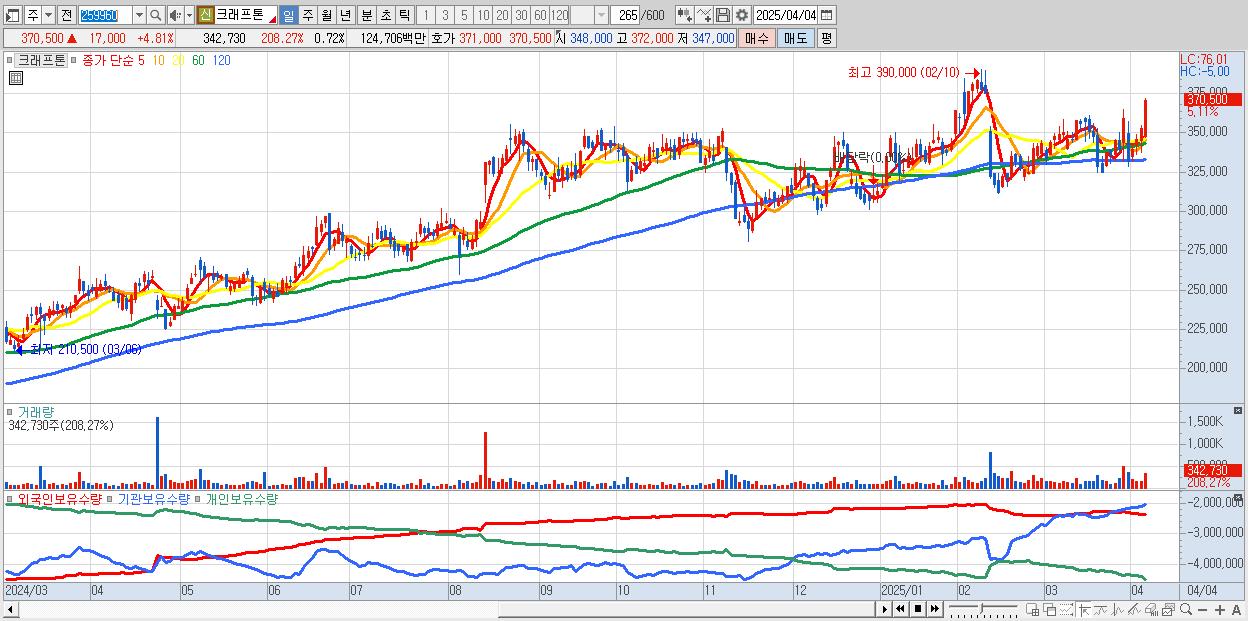Viewport: 1248px width, 621px height.
Task: Click the stock code input field 259960
Action: coord(105,15)
